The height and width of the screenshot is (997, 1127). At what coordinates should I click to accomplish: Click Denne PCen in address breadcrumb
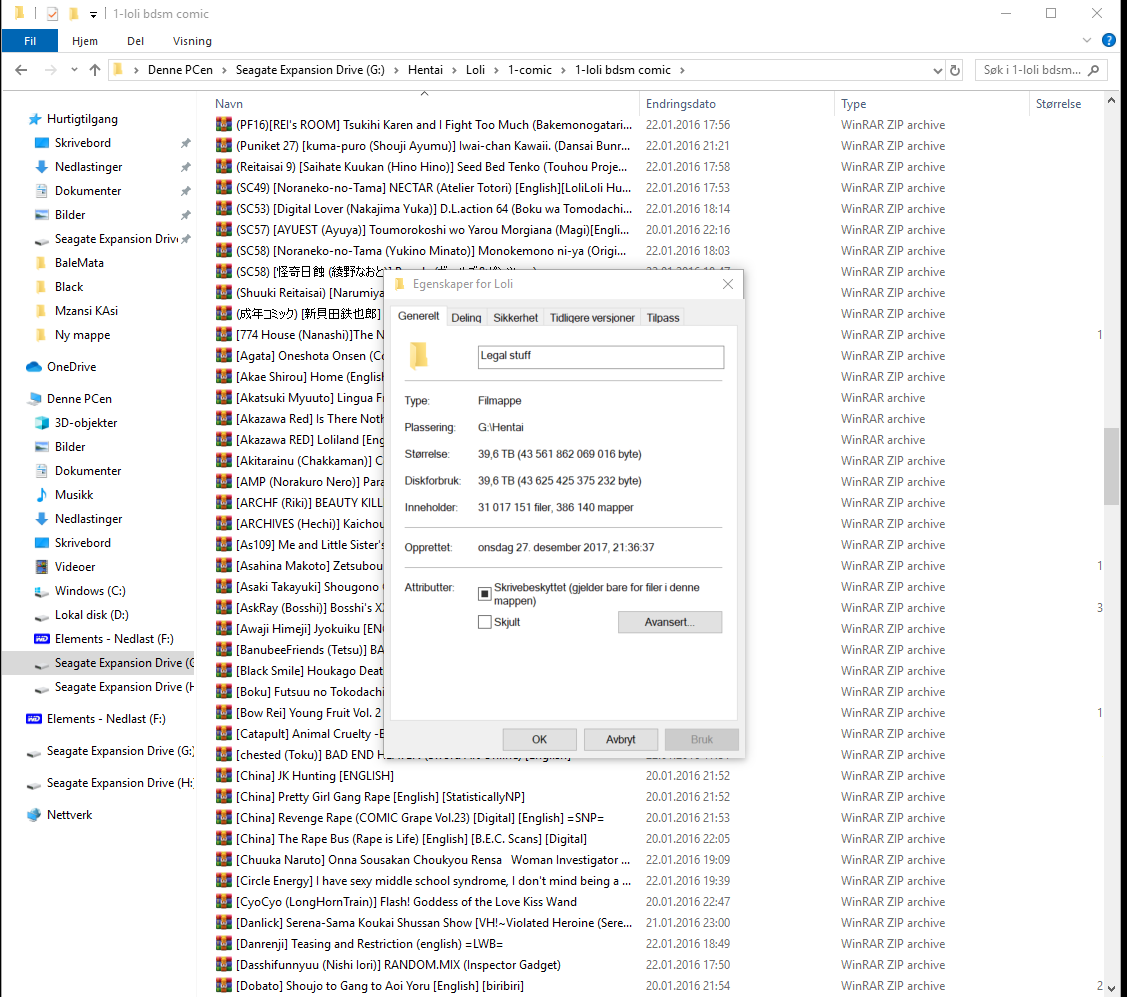click(x=180, y=70)
